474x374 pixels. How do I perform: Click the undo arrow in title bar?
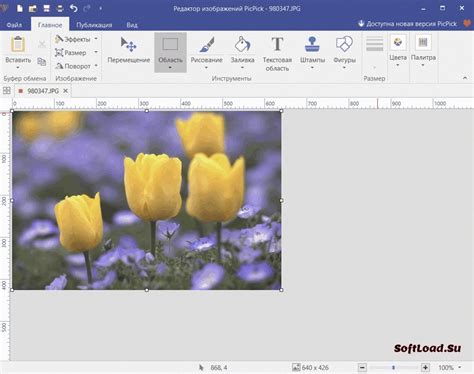point(74,8)
